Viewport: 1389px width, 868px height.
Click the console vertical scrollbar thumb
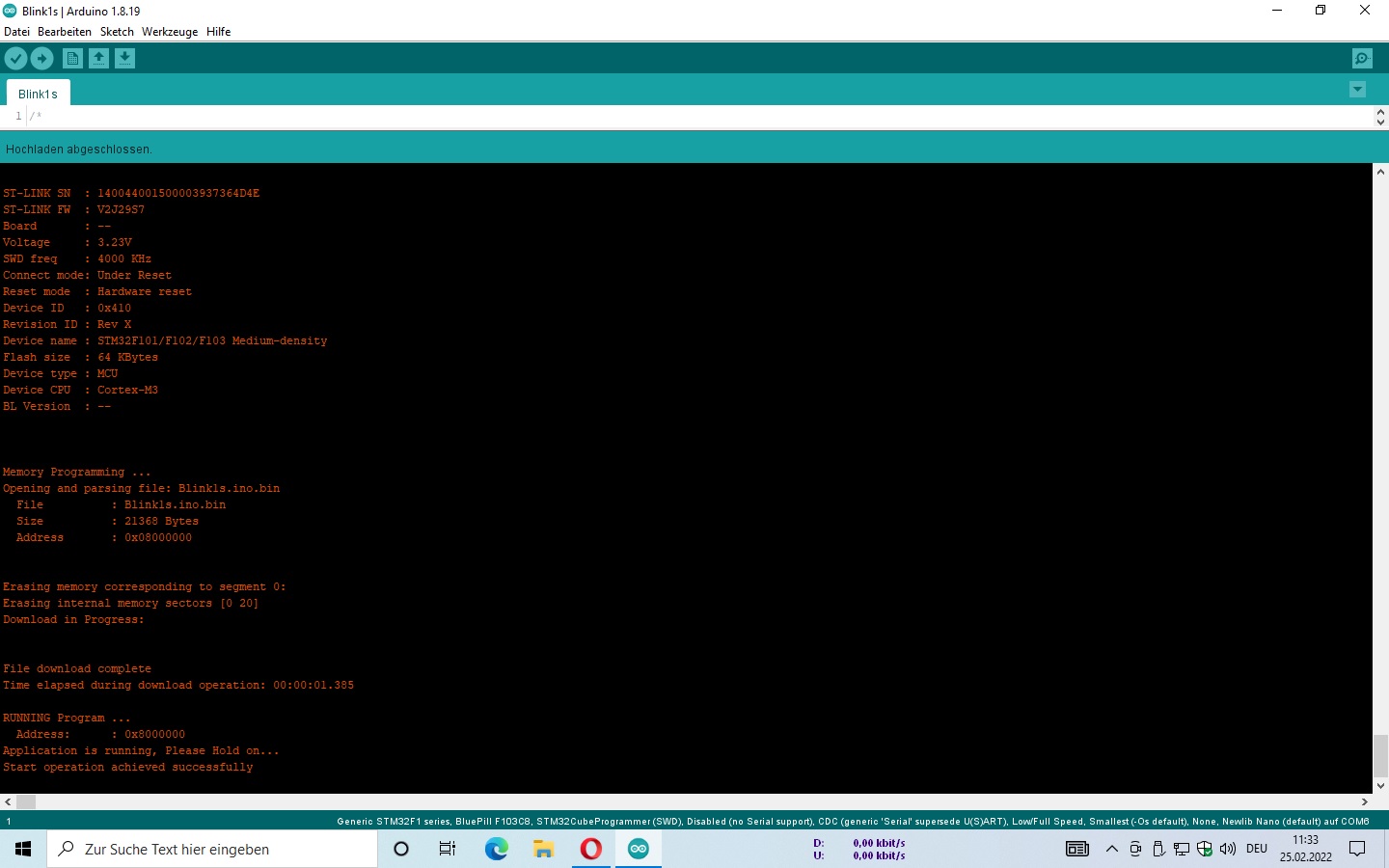point(1380,755)
